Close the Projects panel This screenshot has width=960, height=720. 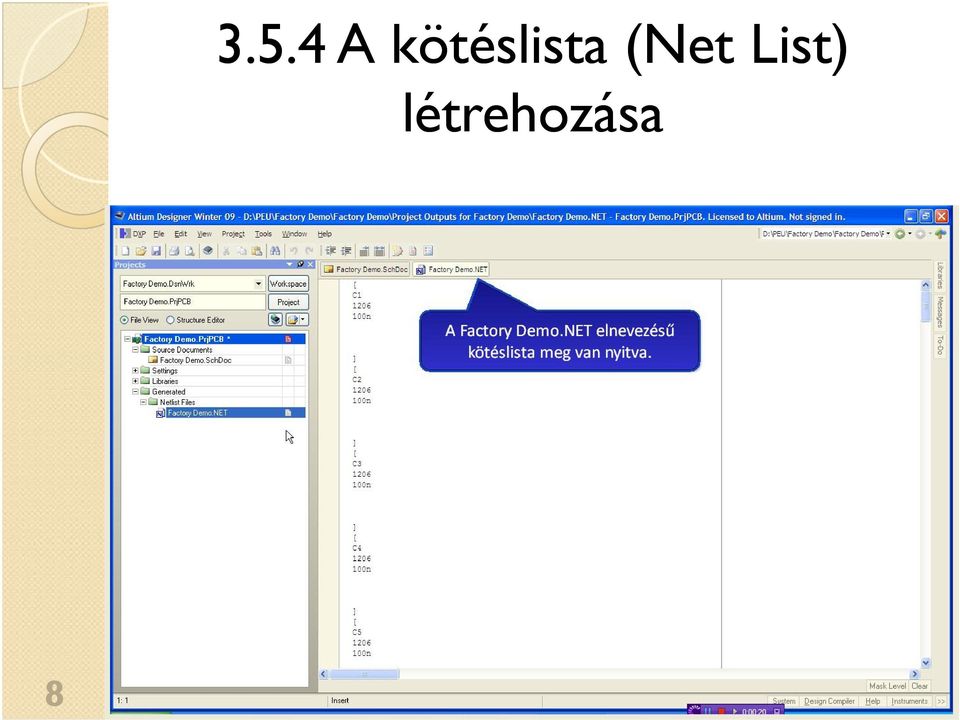310,264
